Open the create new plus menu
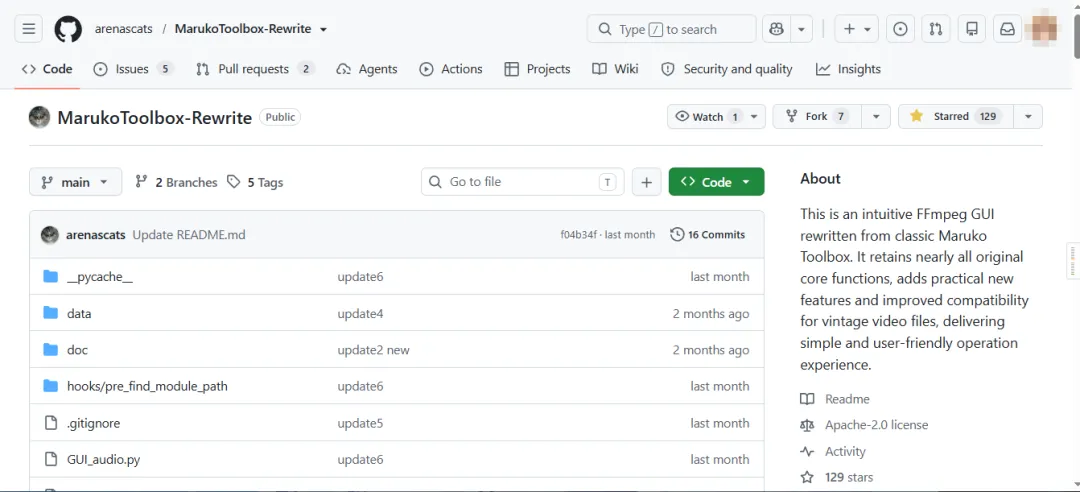This screenshot has height=492, width=1080. coord(857,29)
